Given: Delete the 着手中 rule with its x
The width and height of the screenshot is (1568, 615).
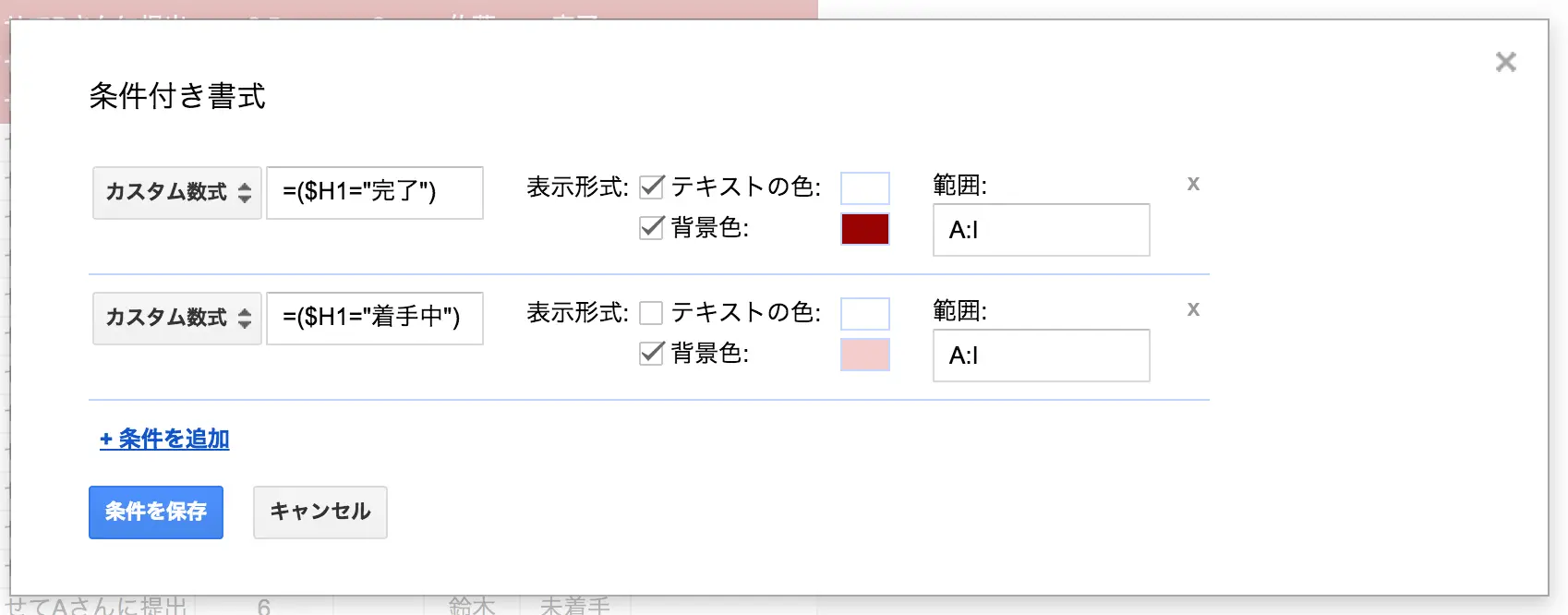Looking at the screenshot, I should (1193, 309).
